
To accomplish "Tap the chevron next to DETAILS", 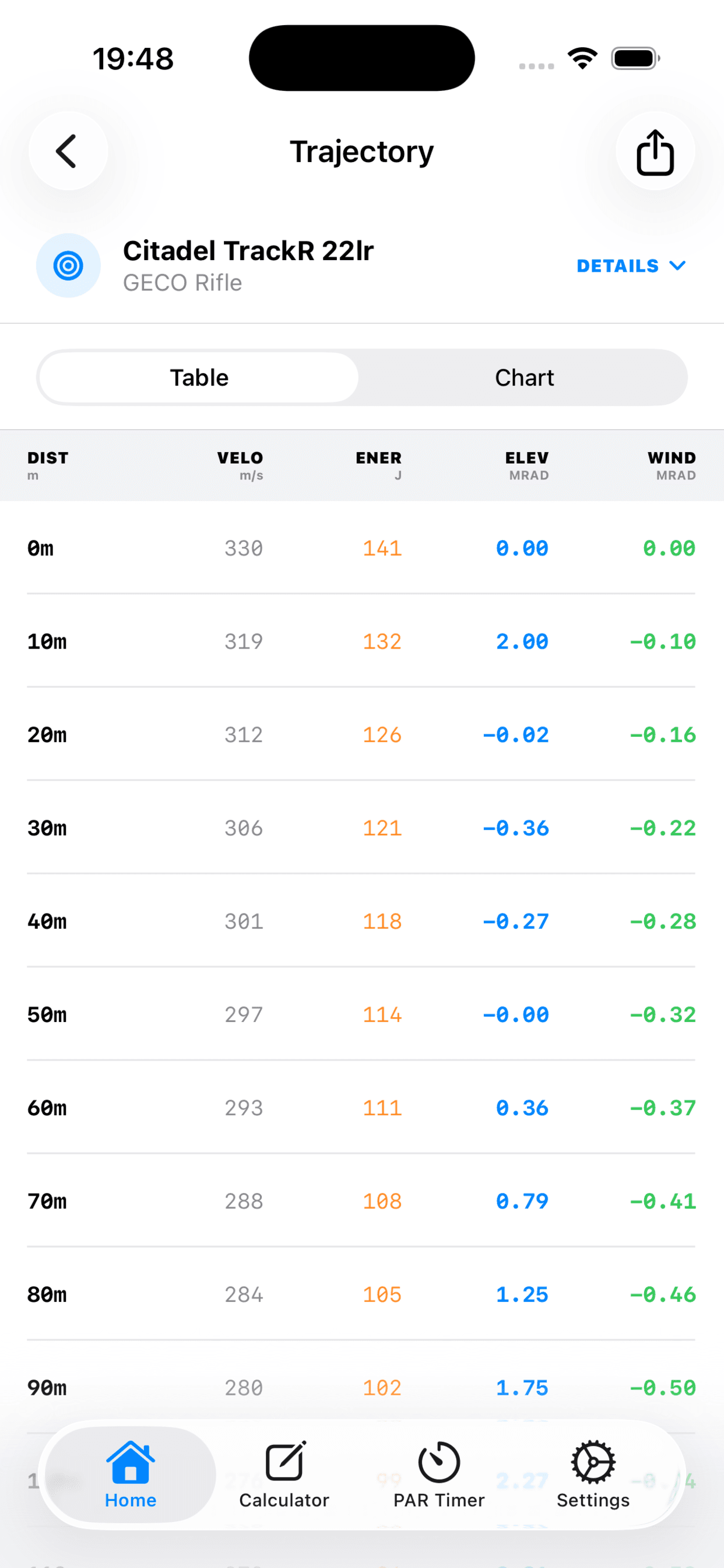I will [x=677, y=265].
